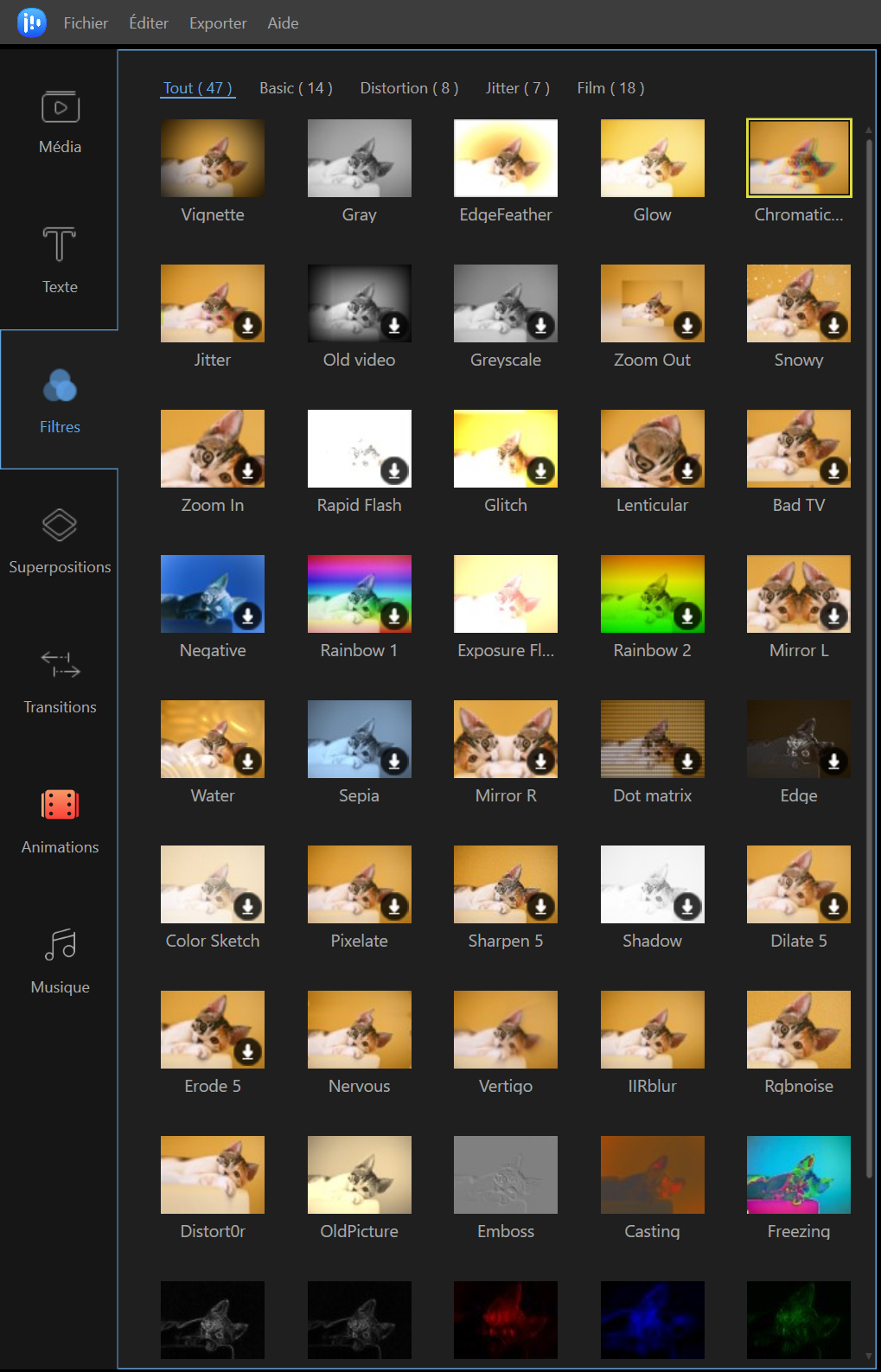Open the Éditer menu

click(149, 23)
